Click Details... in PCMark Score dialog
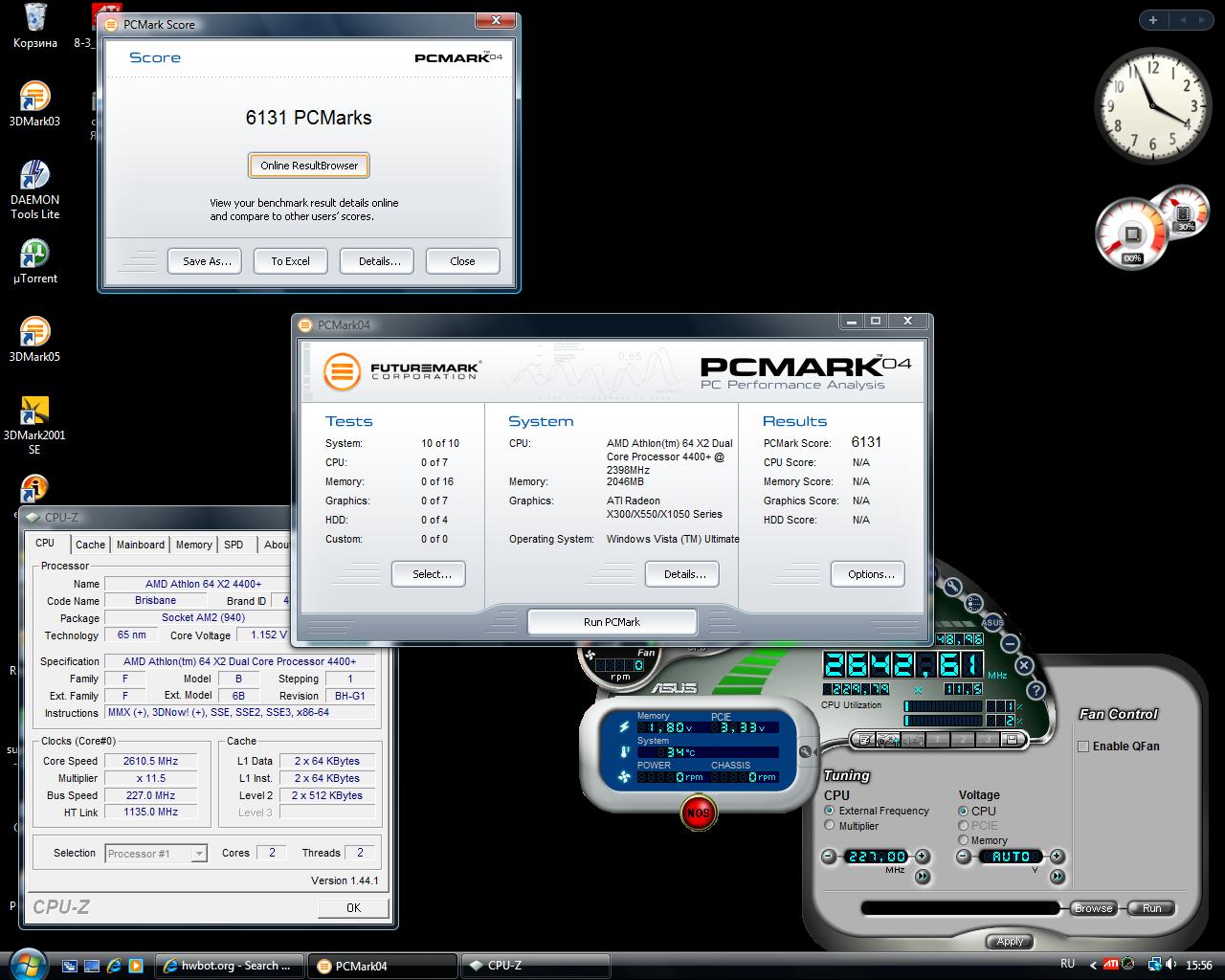The width and height of the screenshot is (1225, 980). click(377, 261)
